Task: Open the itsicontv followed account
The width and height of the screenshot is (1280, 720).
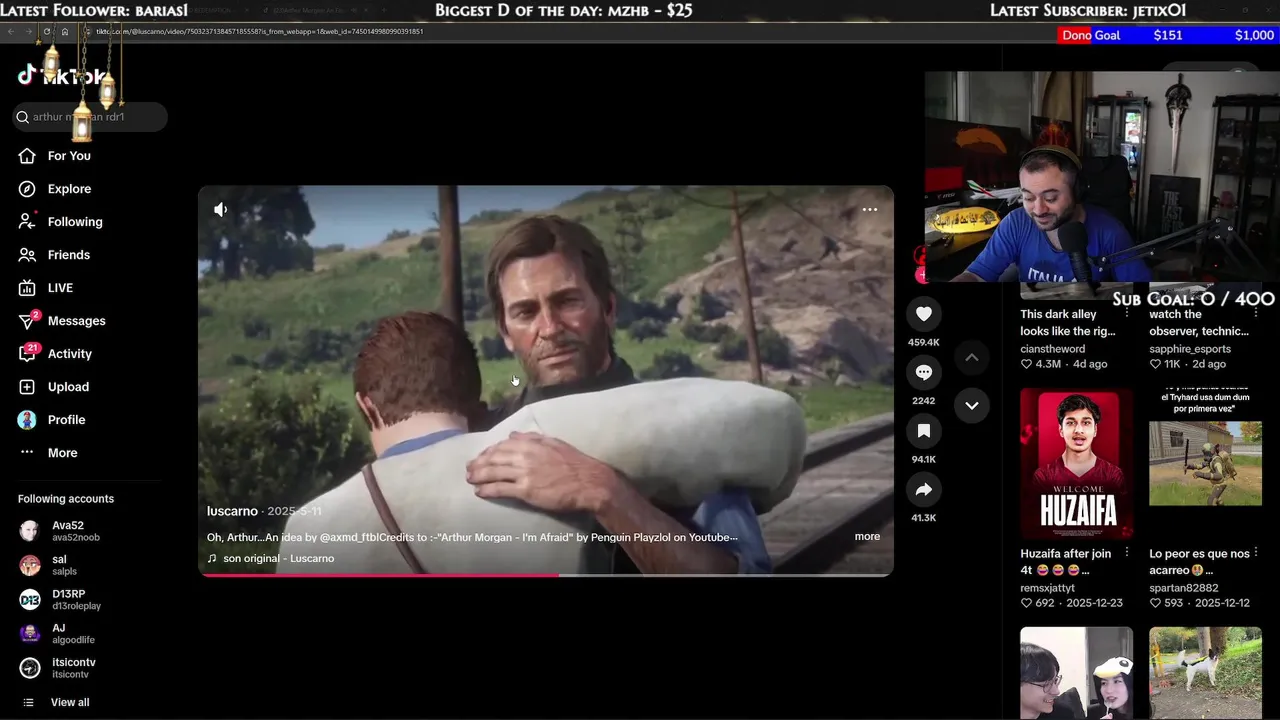Action: (74, 668)
